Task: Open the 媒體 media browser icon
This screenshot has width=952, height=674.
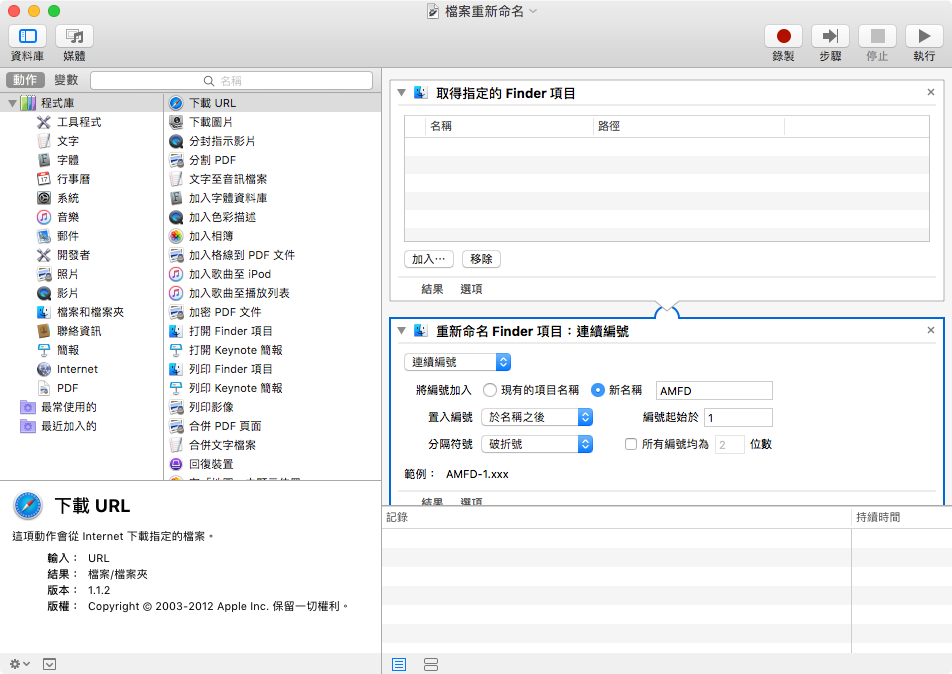Action: pos(74,36)
